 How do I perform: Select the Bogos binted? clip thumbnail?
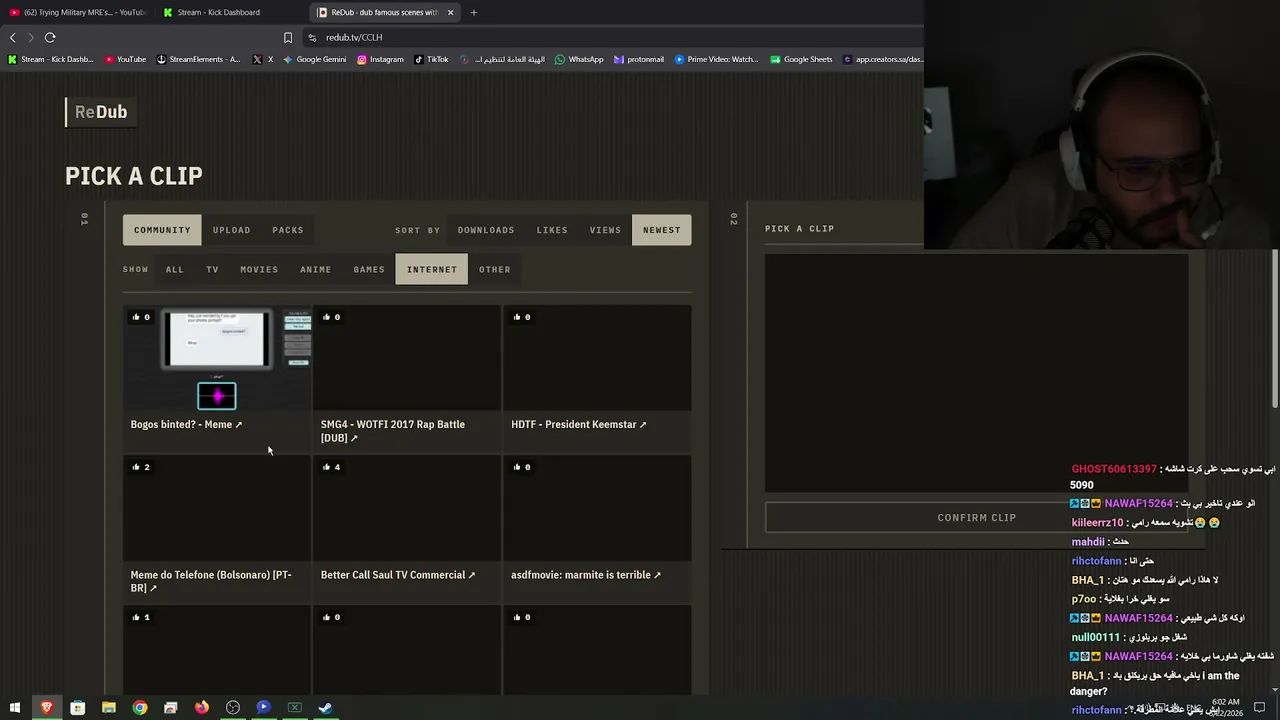point(217,358)
